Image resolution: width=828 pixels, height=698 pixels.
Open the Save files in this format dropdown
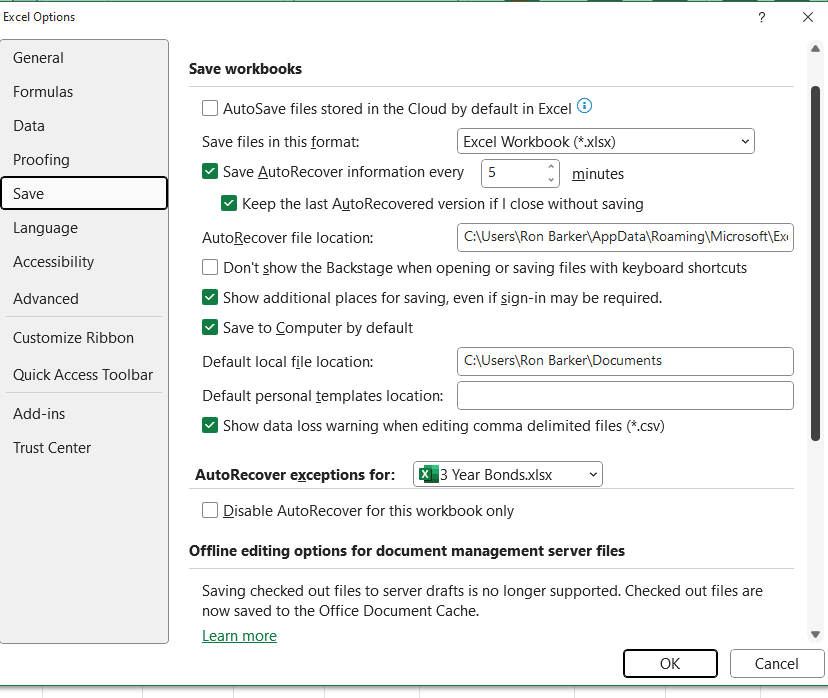606,142
